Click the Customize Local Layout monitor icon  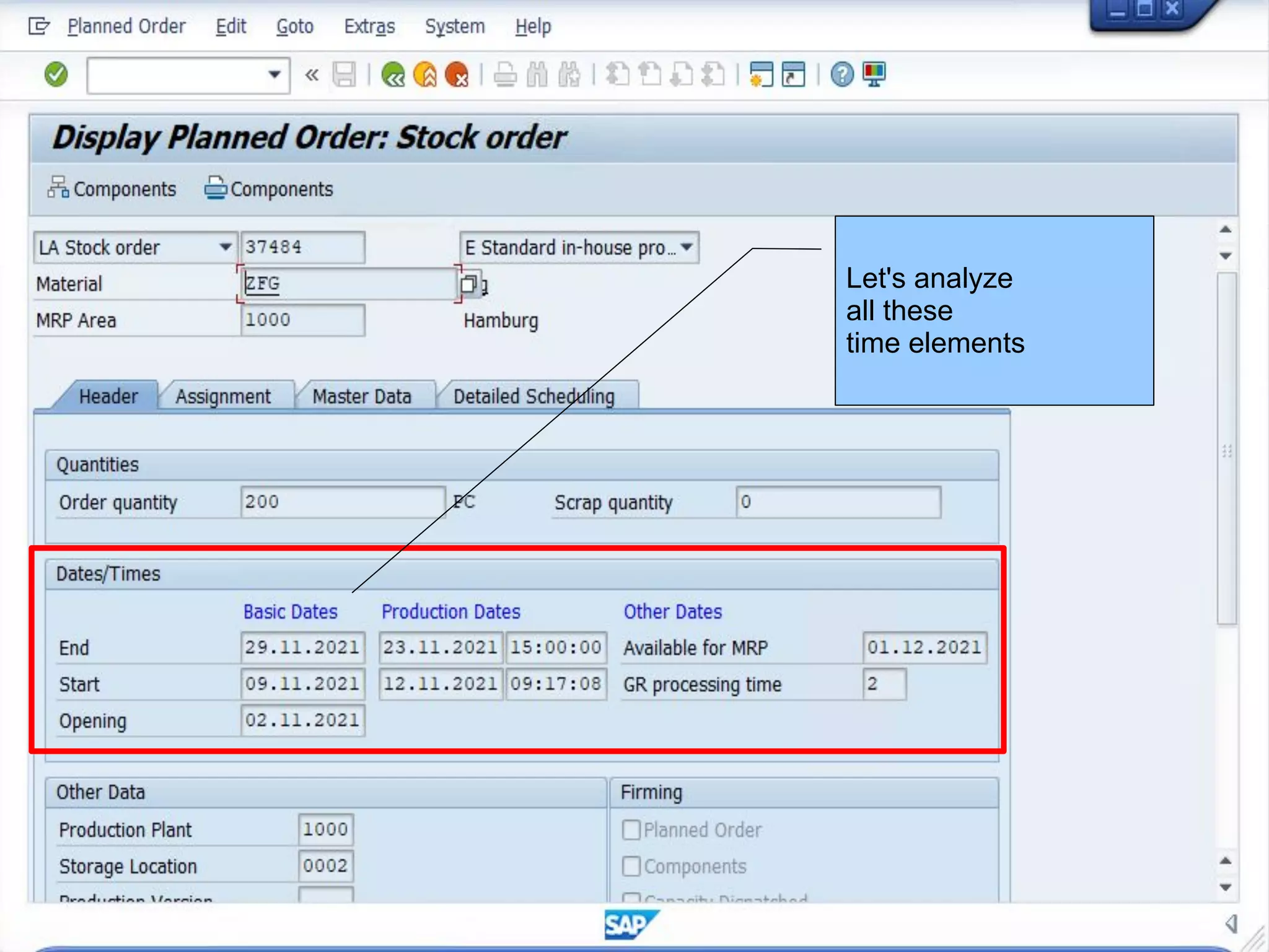(874, 75)
